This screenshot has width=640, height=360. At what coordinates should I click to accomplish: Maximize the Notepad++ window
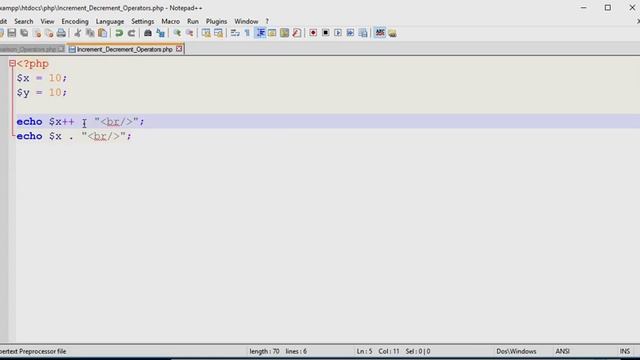(x=608, y=8)
